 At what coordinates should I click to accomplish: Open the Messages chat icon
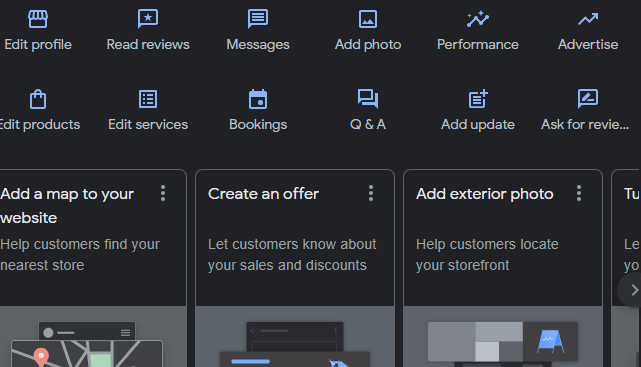coord(258,19)
